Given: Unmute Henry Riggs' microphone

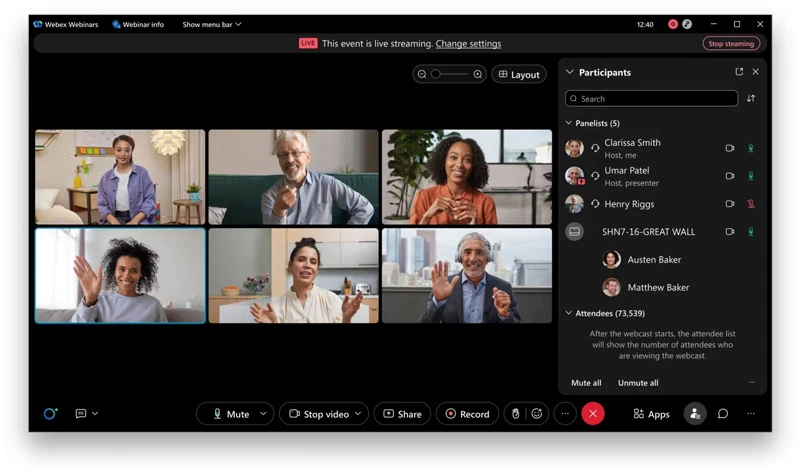Looking at the screenshot, I should 751,204.
